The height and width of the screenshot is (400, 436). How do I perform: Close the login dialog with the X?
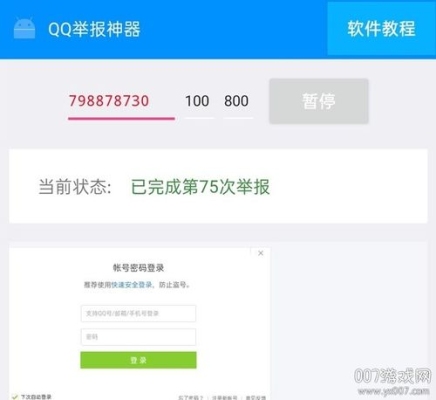click(x=261, y=253)
